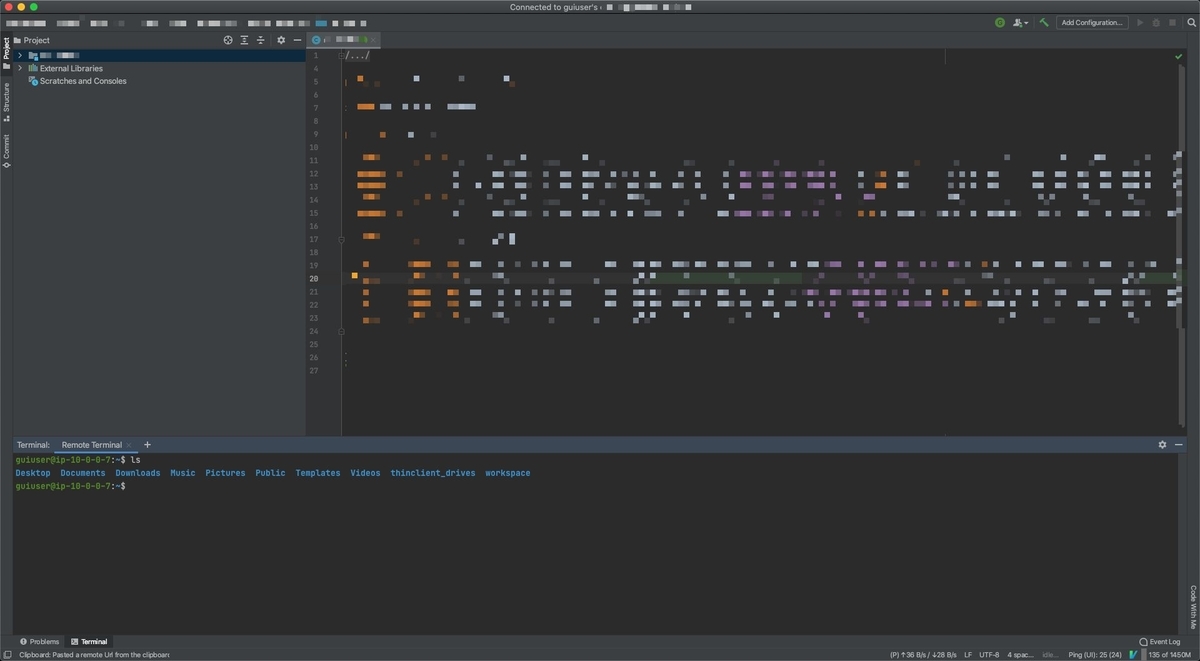Open terminal panel settings gear
The height and width of the screenshot is (661, 1200).
click(1162, 444)
